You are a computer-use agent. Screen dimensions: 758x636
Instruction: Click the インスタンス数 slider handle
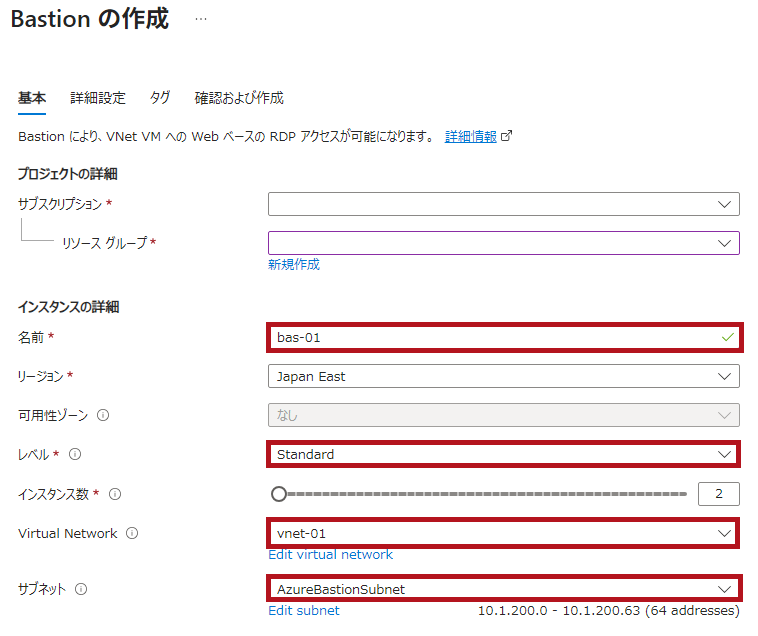pos(279,494)
